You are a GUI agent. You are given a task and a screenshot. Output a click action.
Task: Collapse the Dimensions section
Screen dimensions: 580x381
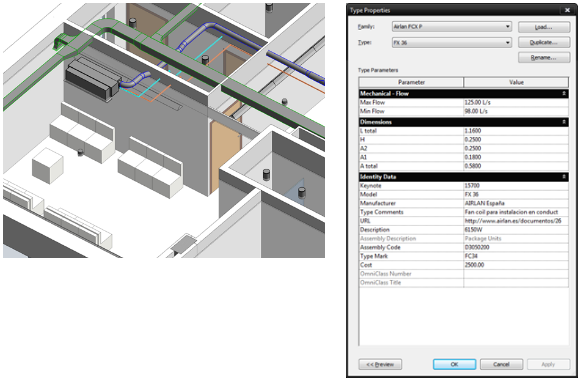564,122
